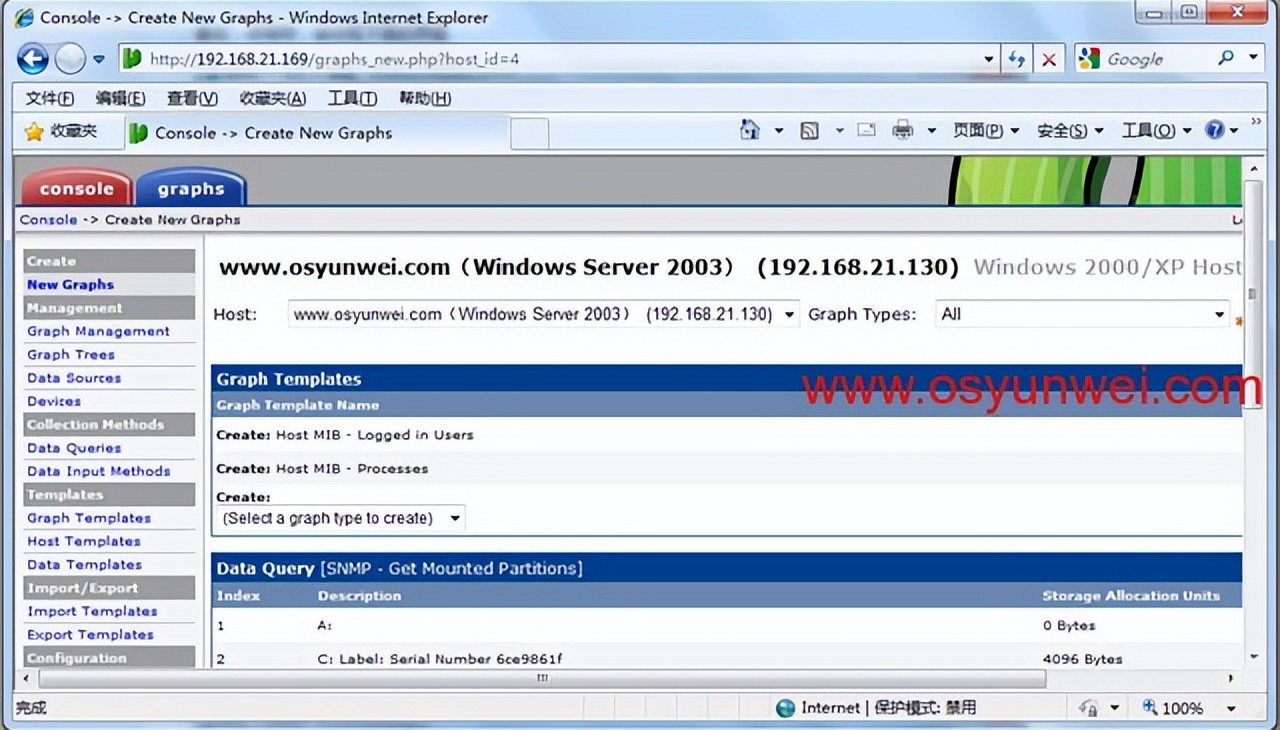The height and width of the screenshot is (730, 1280).
Task: Click the Help question mark icon
Action: pos(1216,130)
